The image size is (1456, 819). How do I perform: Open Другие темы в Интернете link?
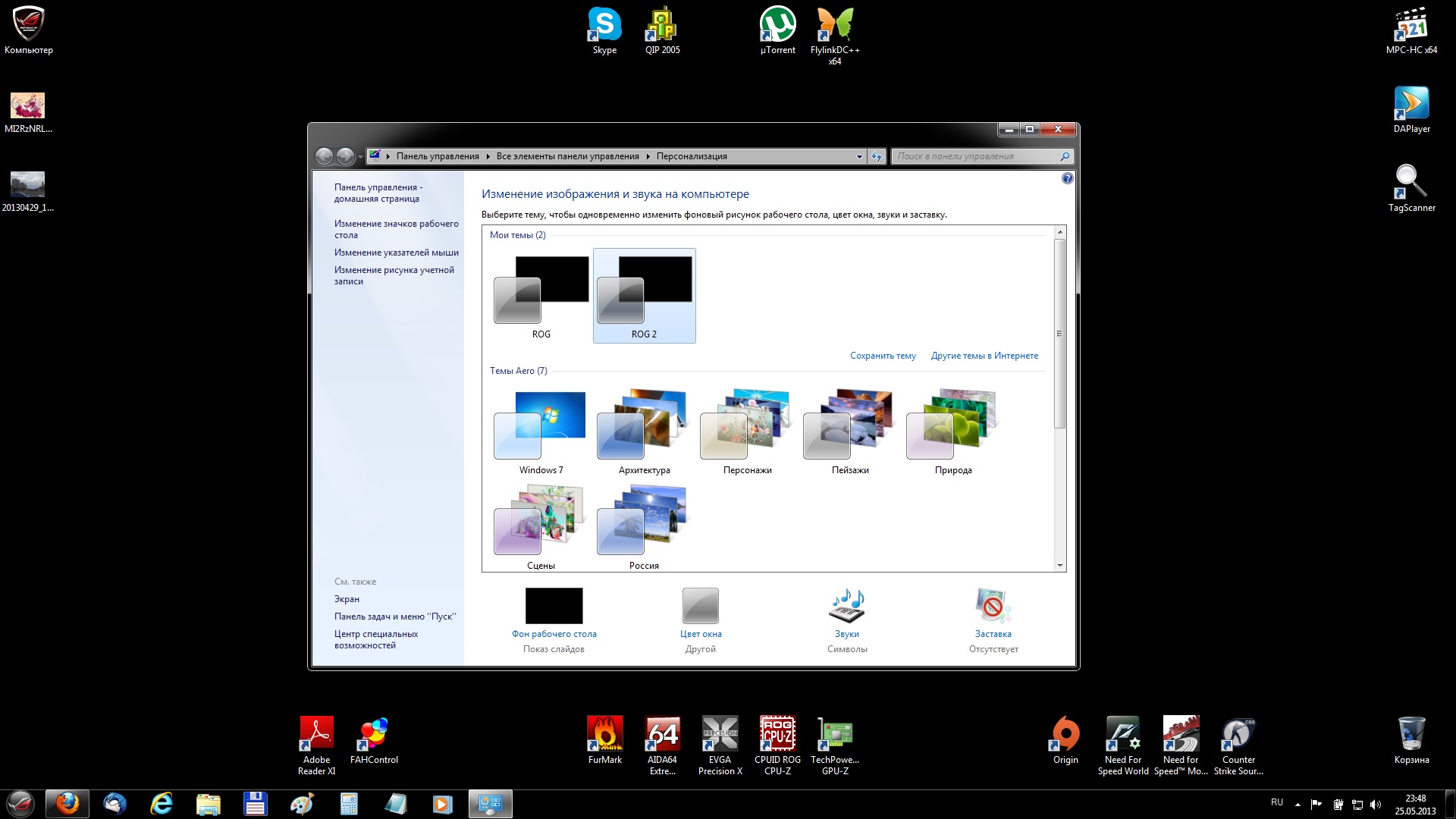984,356
